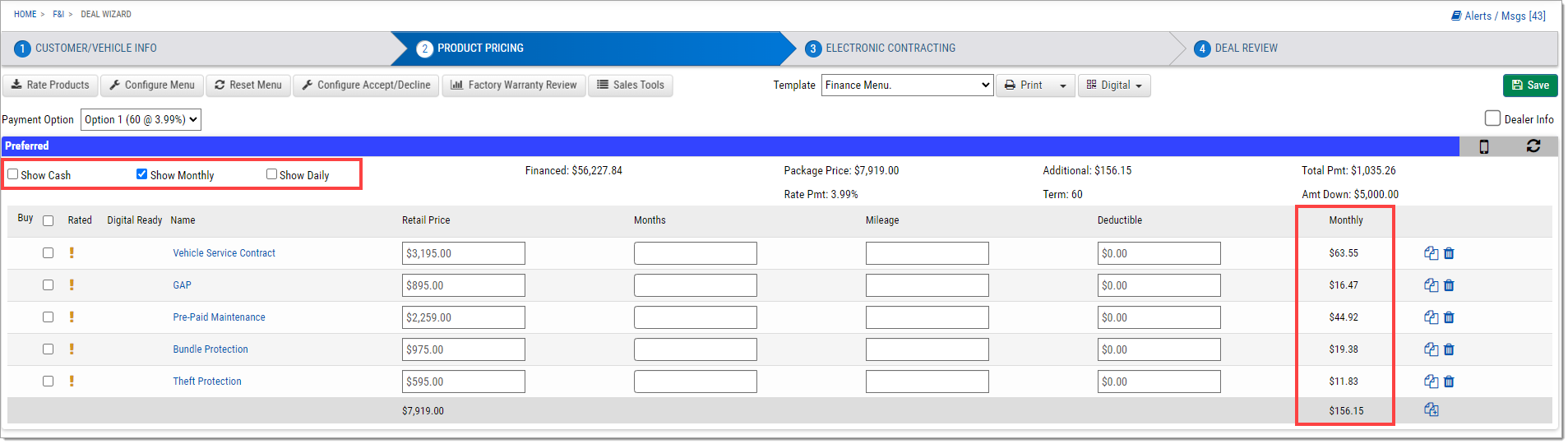The height and width of the screenshot is (444, 1568).
Task: Check Buy box for GAP
Action: point(48,285)
